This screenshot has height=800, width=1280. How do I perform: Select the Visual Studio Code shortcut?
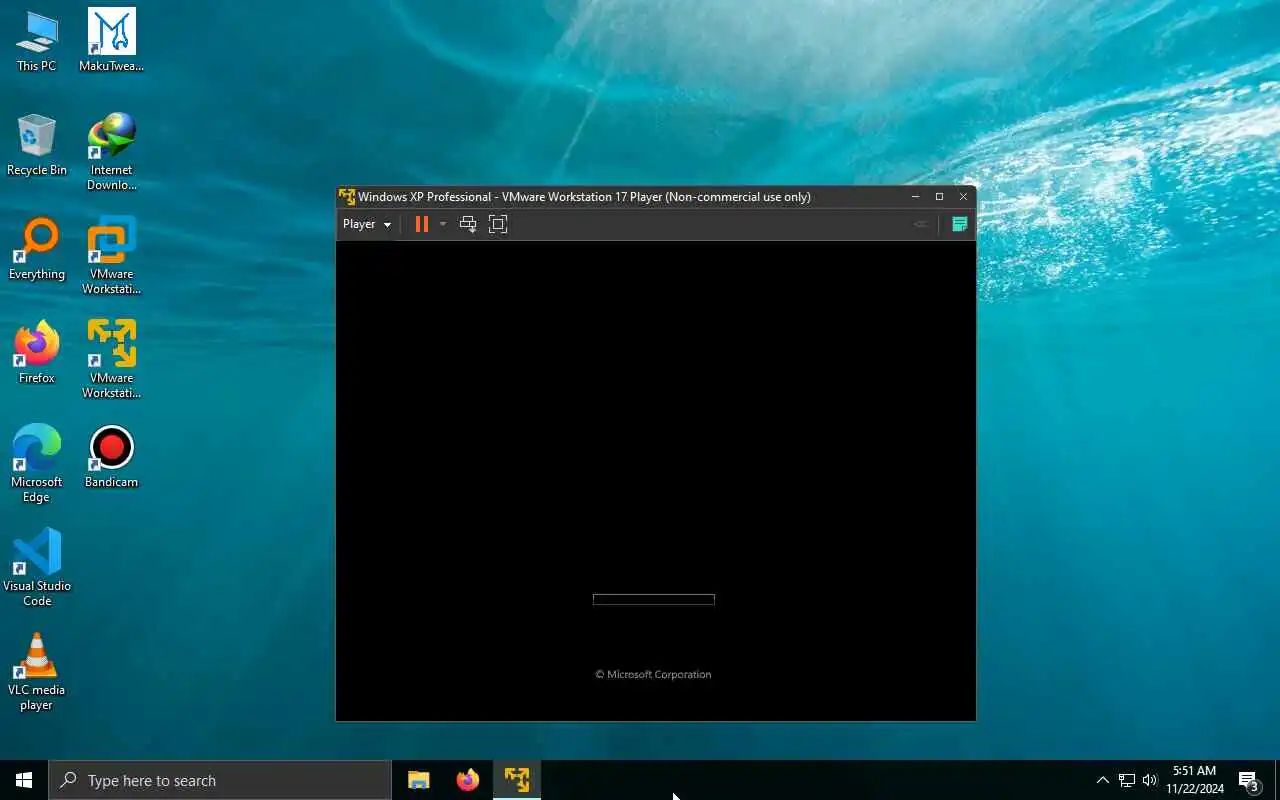point(37,568)
